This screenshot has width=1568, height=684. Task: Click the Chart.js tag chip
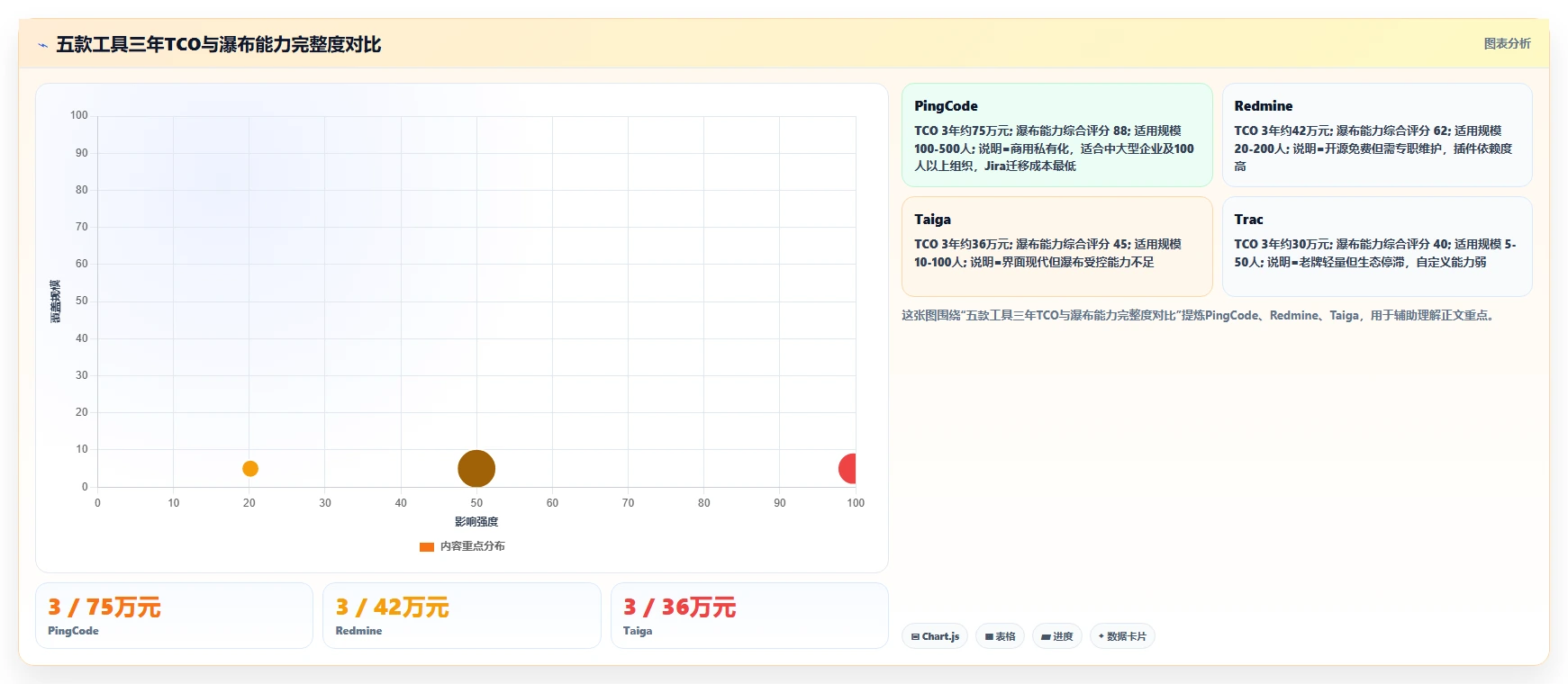(x=935, y=636)
